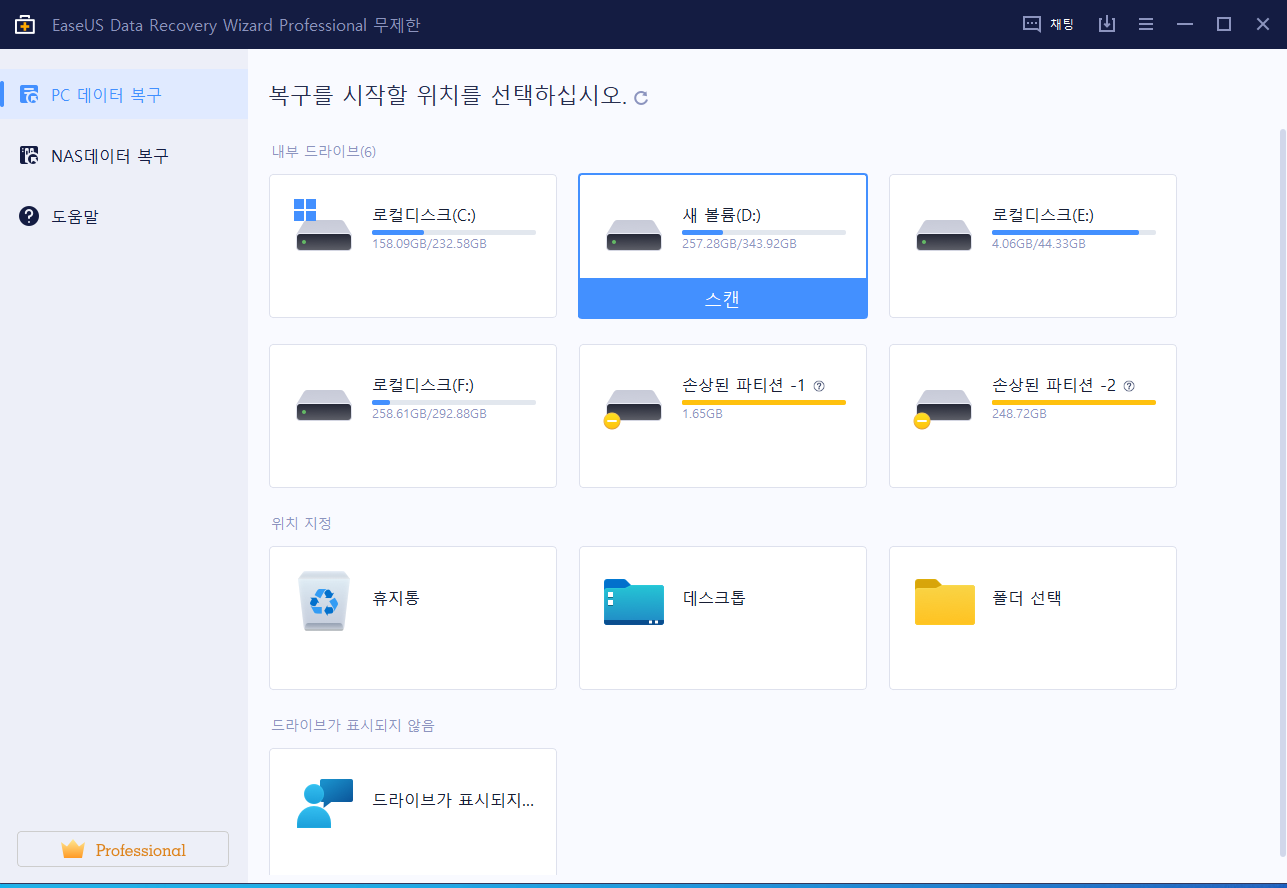Click the 스캔 button on D: drive
Viewport: 1287px width, 888px height.
point(722,298)
